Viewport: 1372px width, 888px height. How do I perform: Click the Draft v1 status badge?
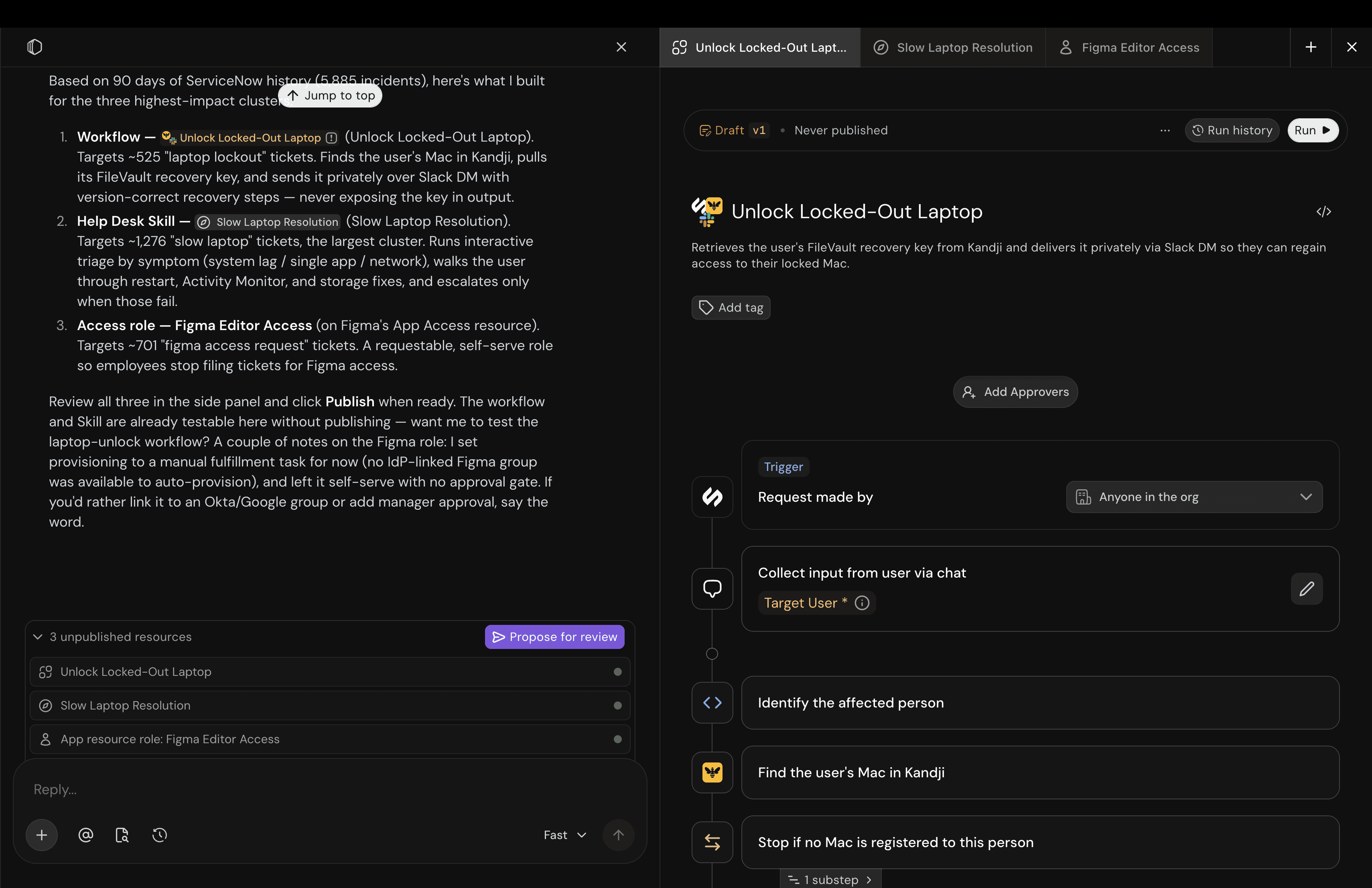[734, 130]
